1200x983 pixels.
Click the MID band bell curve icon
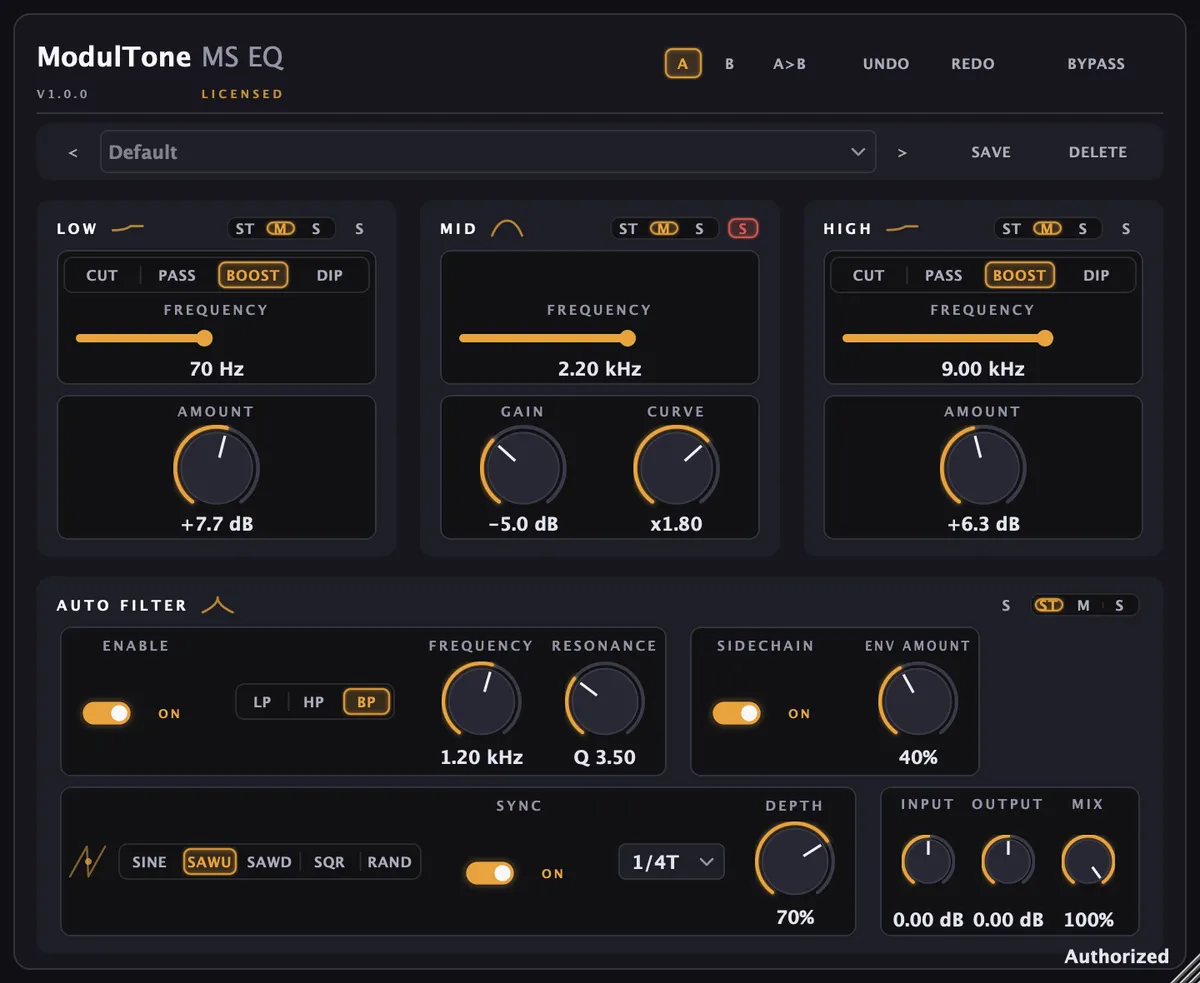pos(507,229)
